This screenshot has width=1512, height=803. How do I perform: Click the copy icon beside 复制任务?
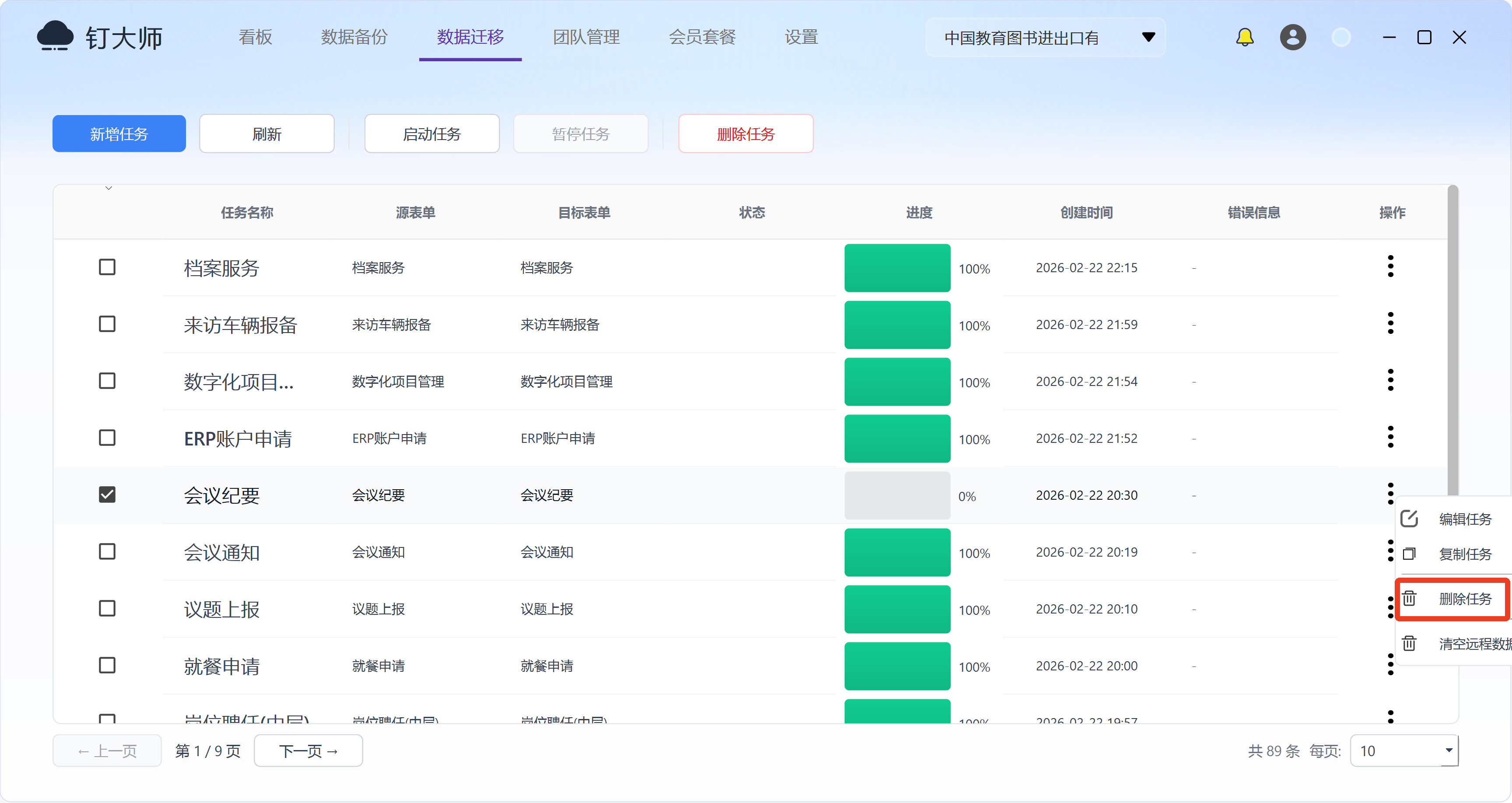1409,554
